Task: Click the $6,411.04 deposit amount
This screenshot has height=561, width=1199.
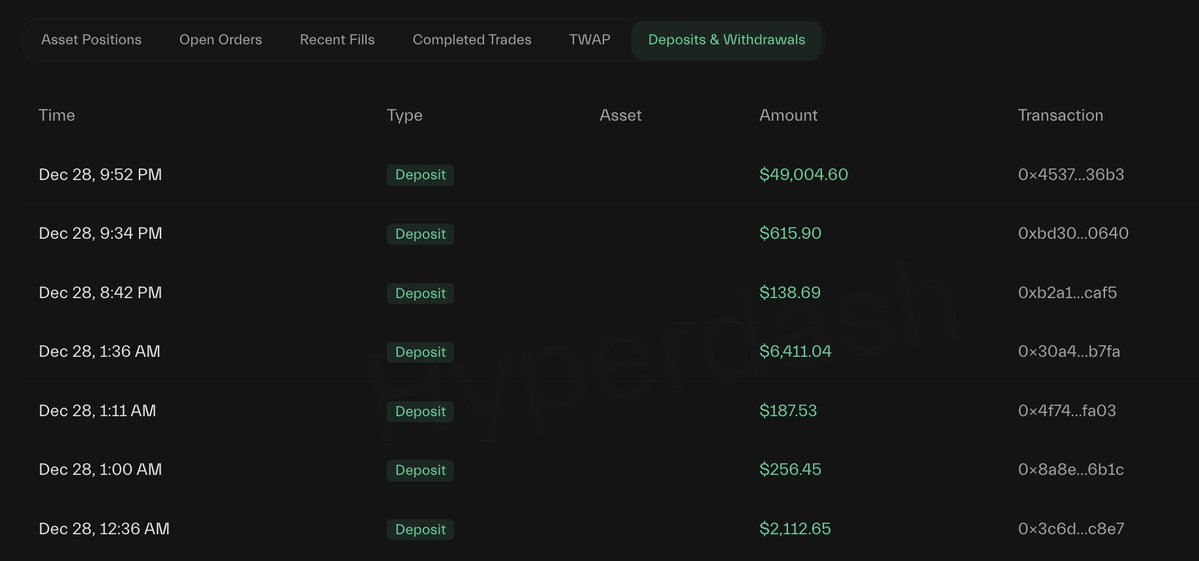Action: pyautogui.click(x=795, y=352)
